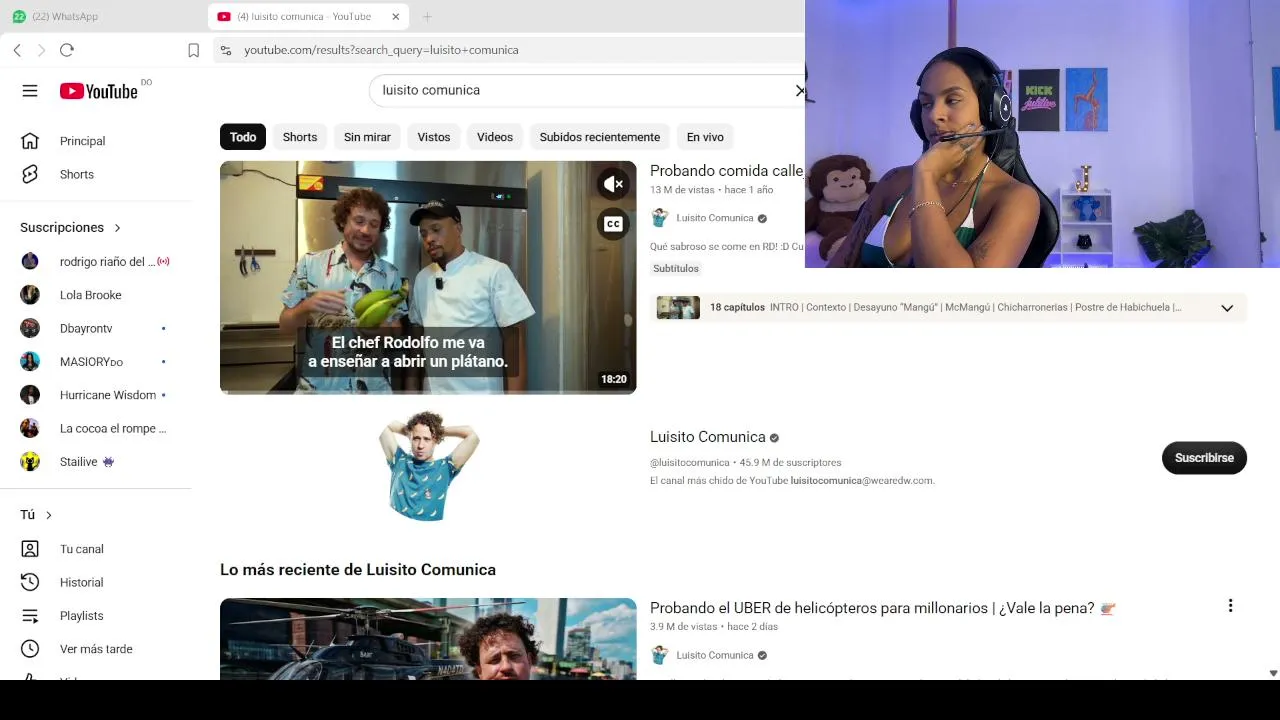1280x720 pixels.
Task: Open Tu canal in the sidebar
Action: pos(82,549)
